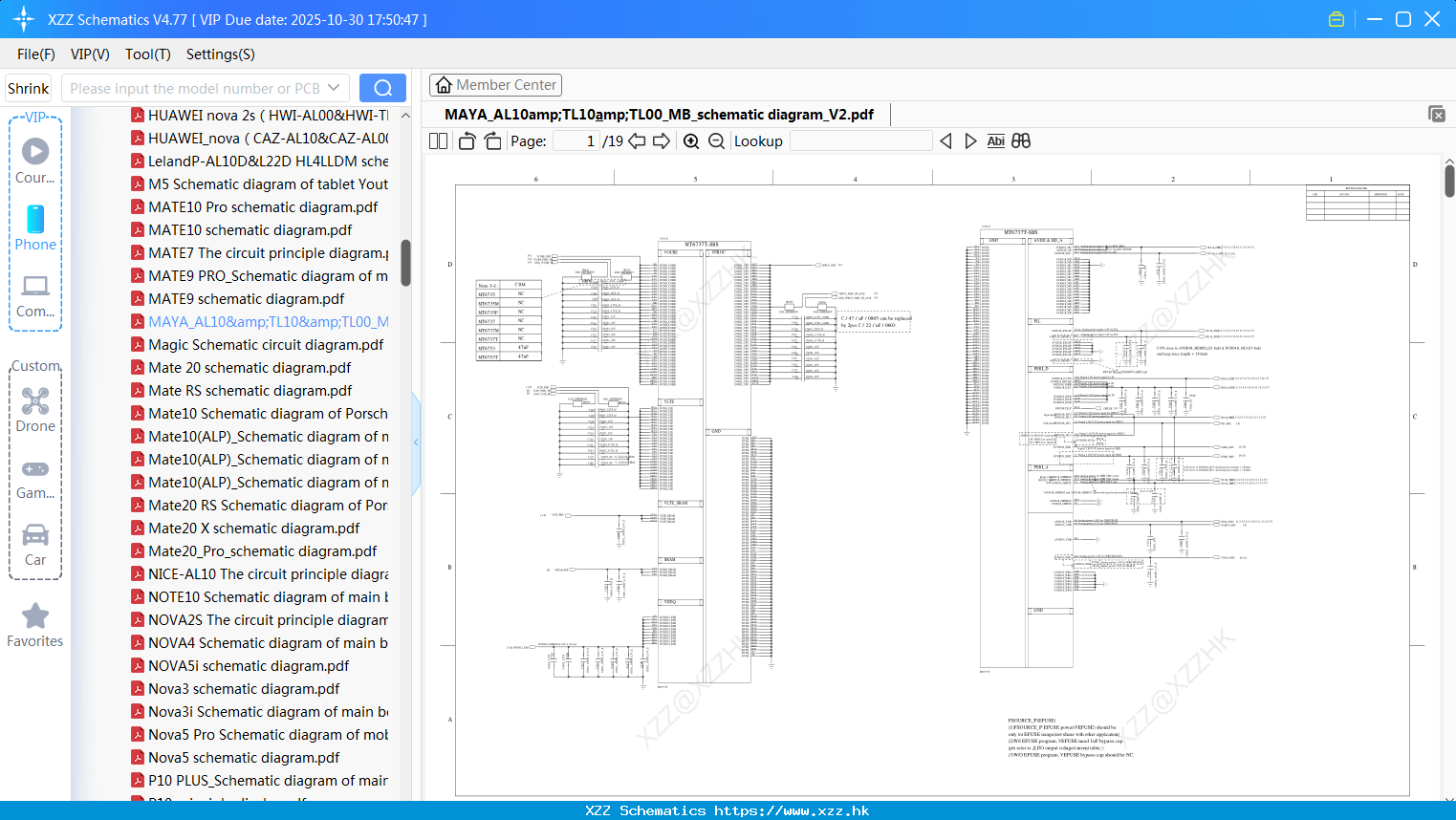The image size is (1456, 820).
Task: Click the binoculars search icon
Action: 1021,141
